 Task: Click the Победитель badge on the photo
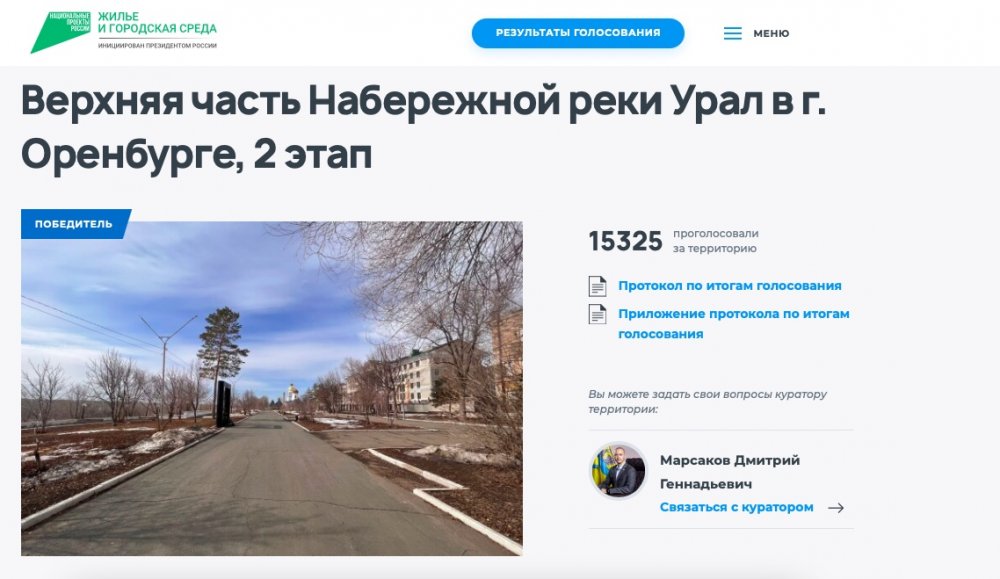[75, 224]
